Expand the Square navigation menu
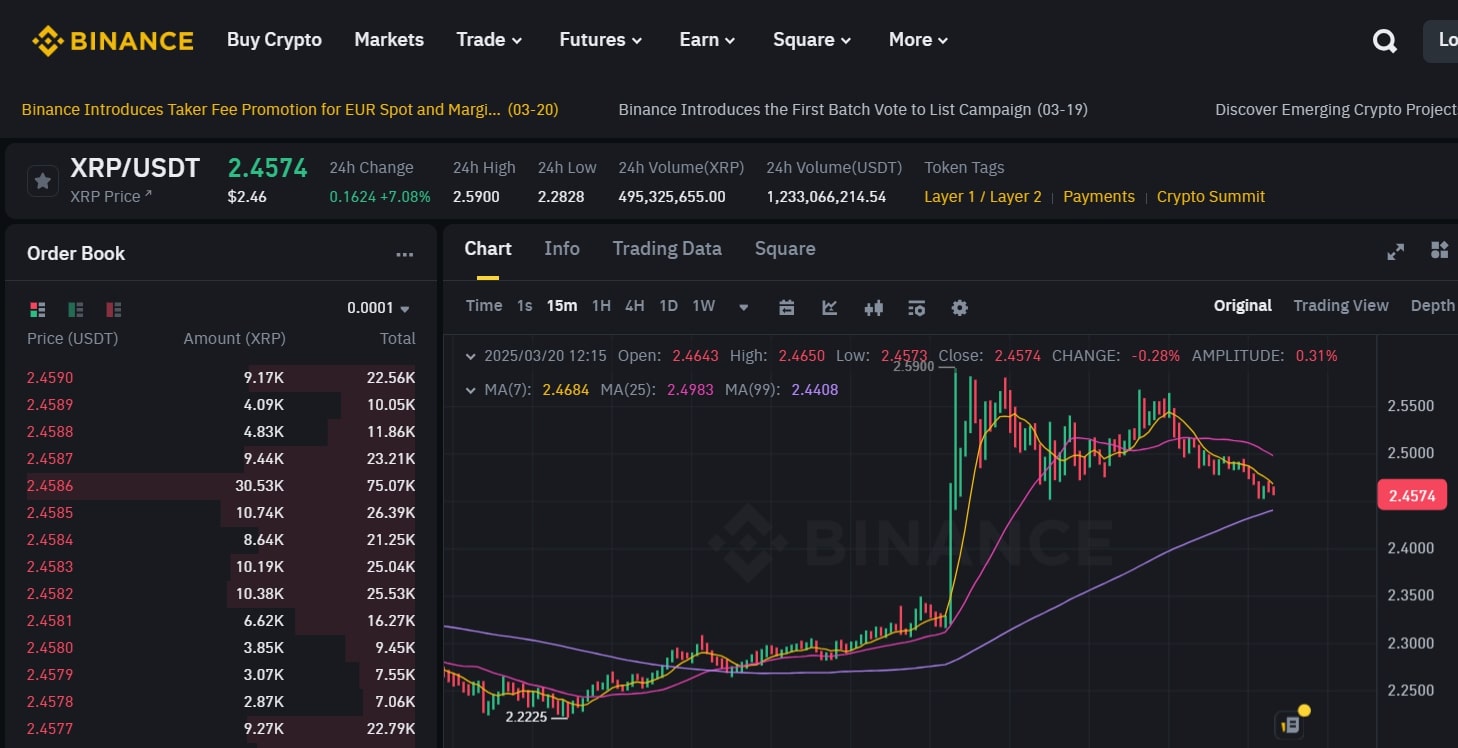The width and height of the screenshot is (1458, 748). (x=812, y=40)
